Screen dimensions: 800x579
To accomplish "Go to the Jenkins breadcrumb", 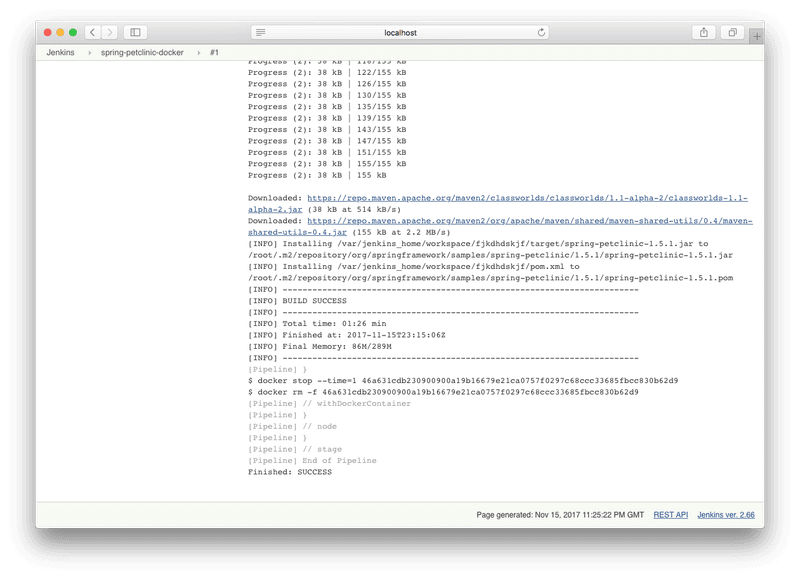I will pos(60,53).
